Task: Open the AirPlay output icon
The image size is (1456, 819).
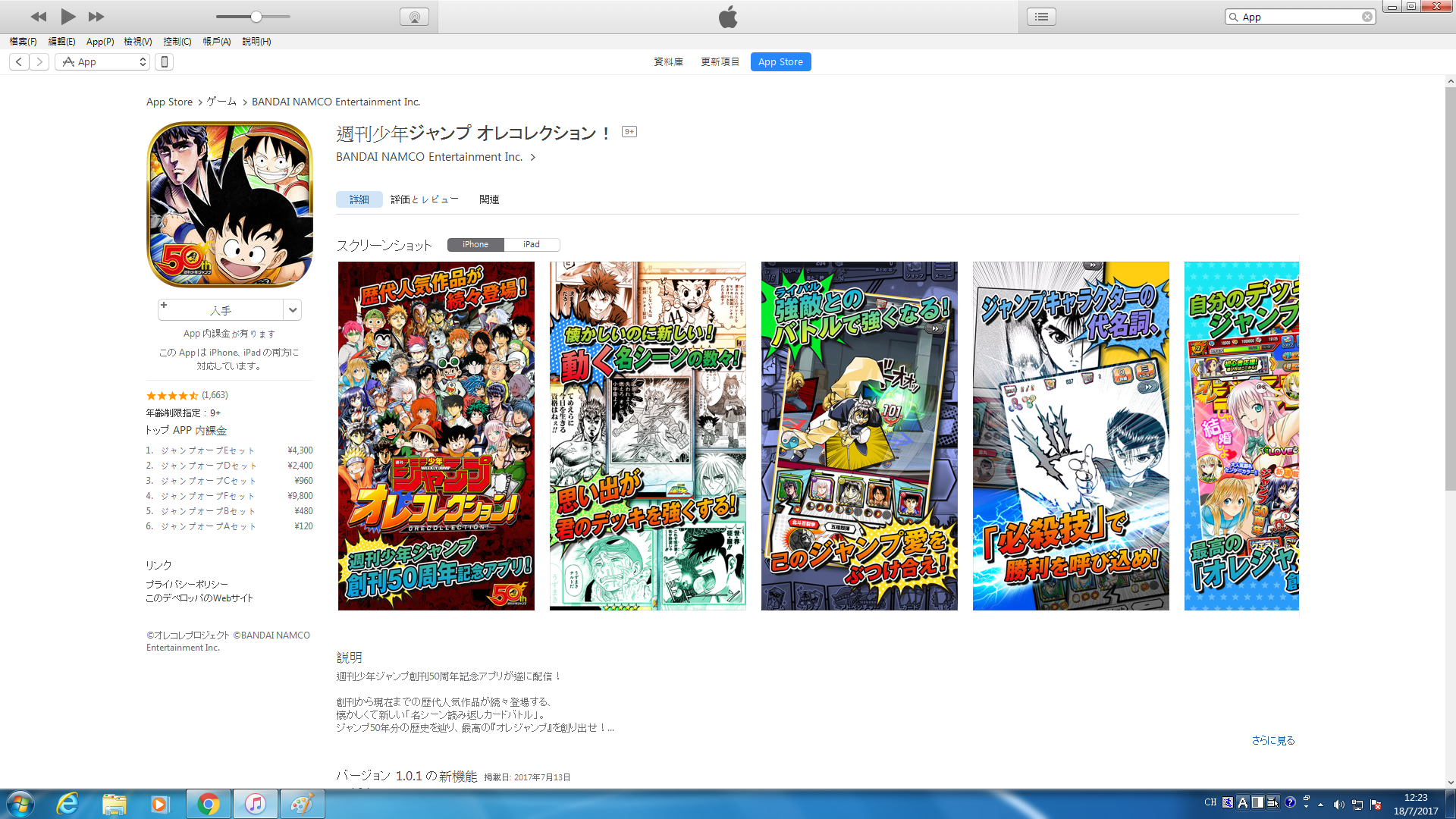Action: (414, 17)
